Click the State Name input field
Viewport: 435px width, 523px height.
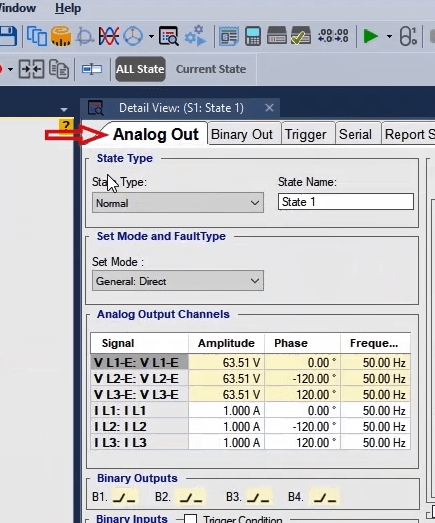346,202
